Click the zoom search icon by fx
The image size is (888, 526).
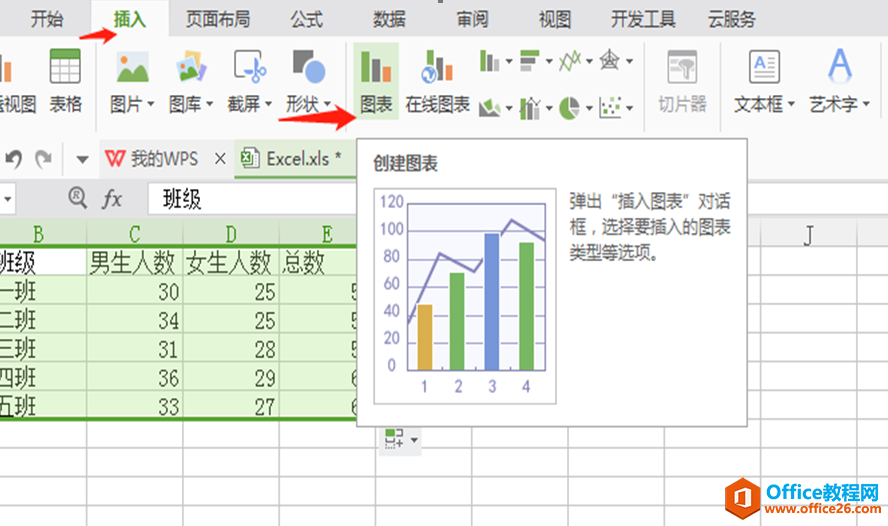(78, 198)
